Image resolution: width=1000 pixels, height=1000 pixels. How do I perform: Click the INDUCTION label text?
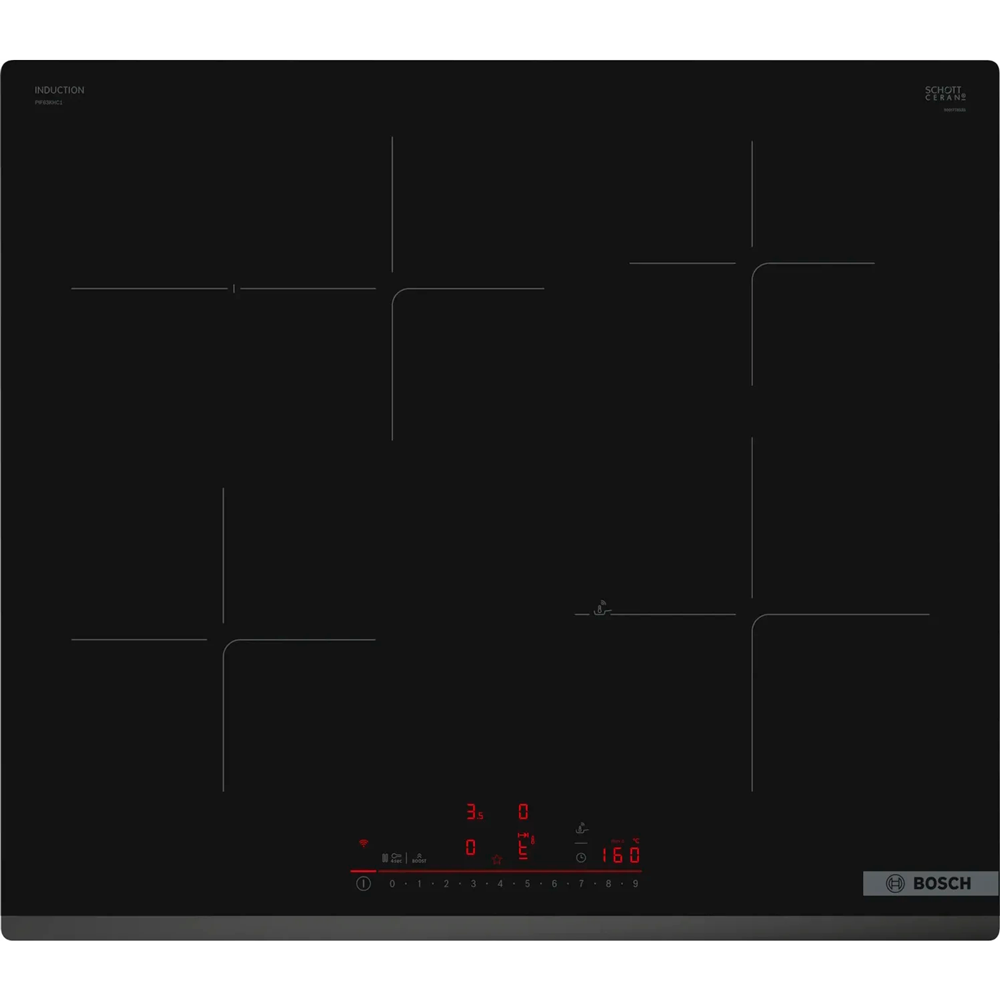click(x=59, y=90)
